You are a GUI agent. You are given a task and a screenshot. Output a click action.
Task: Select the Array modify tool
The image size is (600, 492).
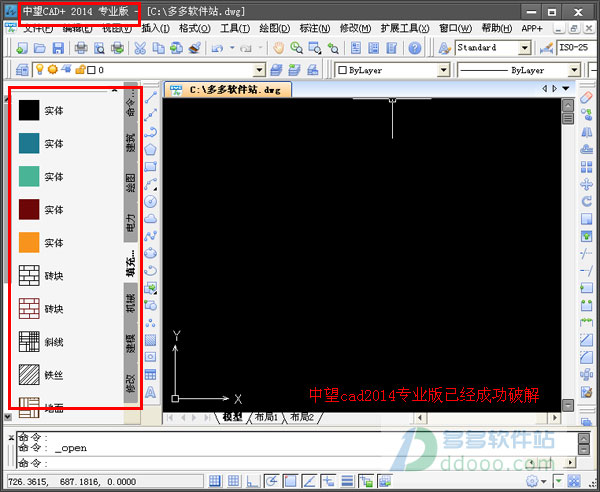(x=586, y=167)
